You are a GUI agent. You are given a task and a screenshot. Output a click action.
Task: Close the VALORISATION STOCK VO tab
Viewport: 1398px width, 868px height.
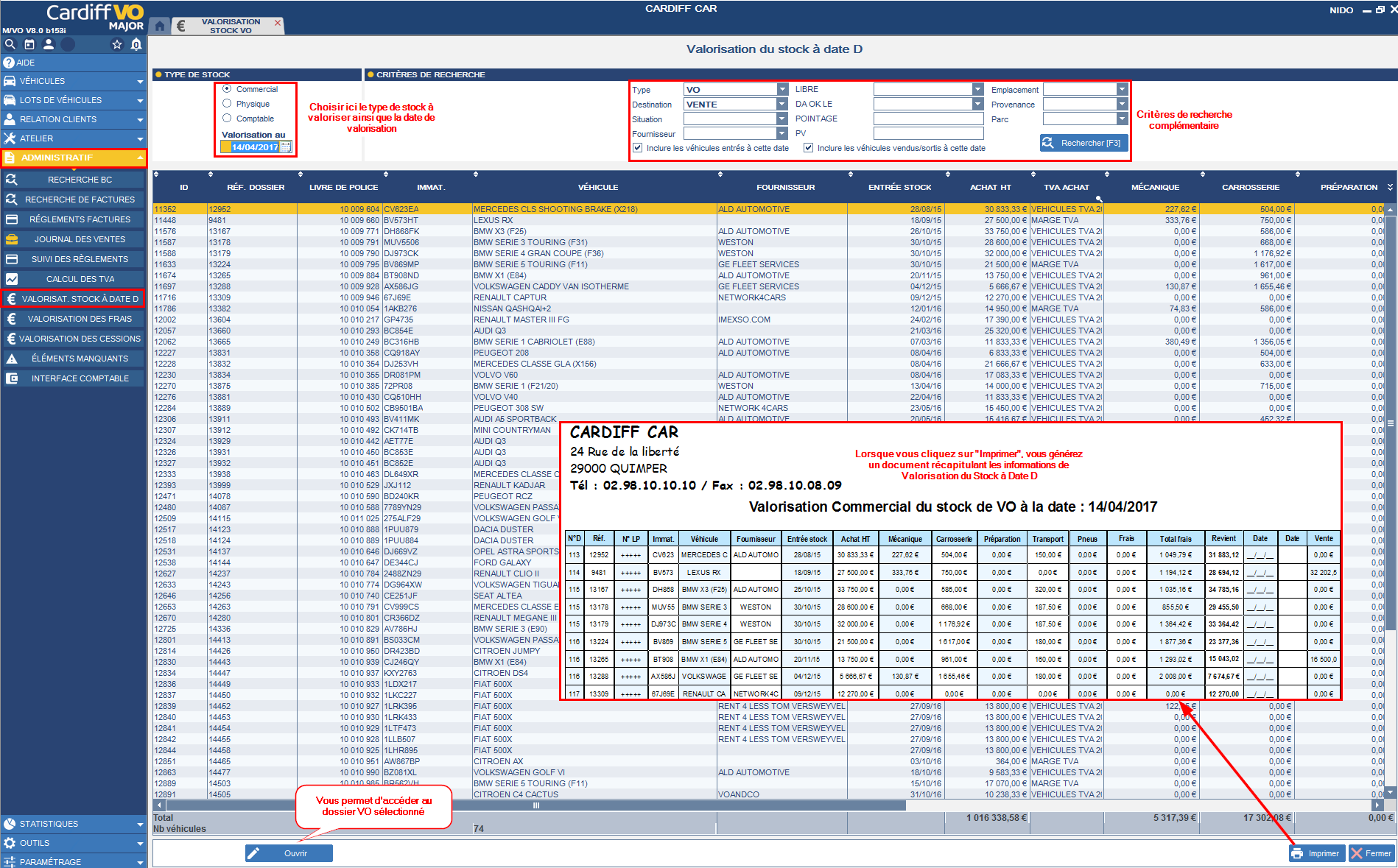pyautogui.click(x=278, y=23)
